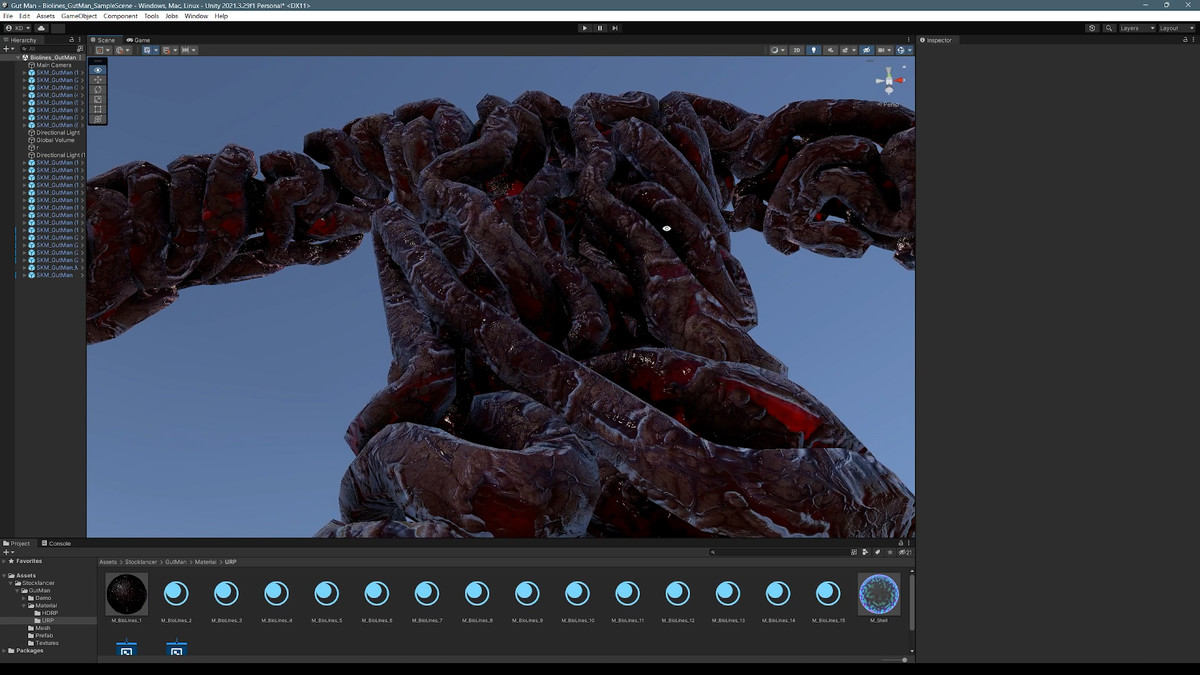Viewport: 1200px width, 675px height.
Task: Select the Scale tool in scene overlay
Action: pos(97,99)
